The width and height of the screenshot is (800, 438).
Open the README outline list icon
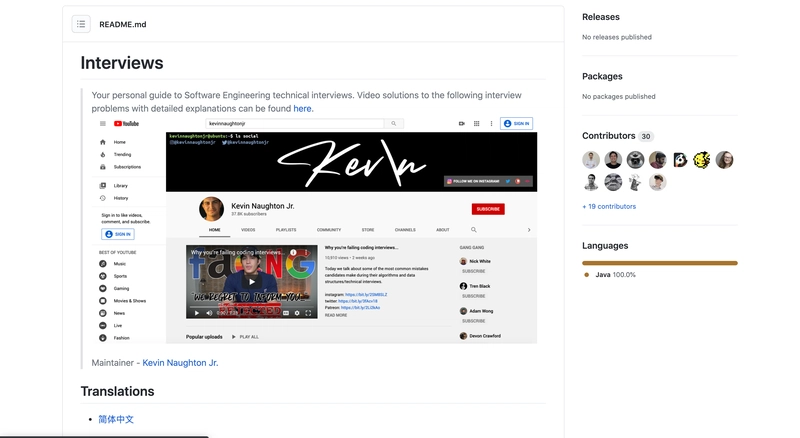tap(81, 24)
